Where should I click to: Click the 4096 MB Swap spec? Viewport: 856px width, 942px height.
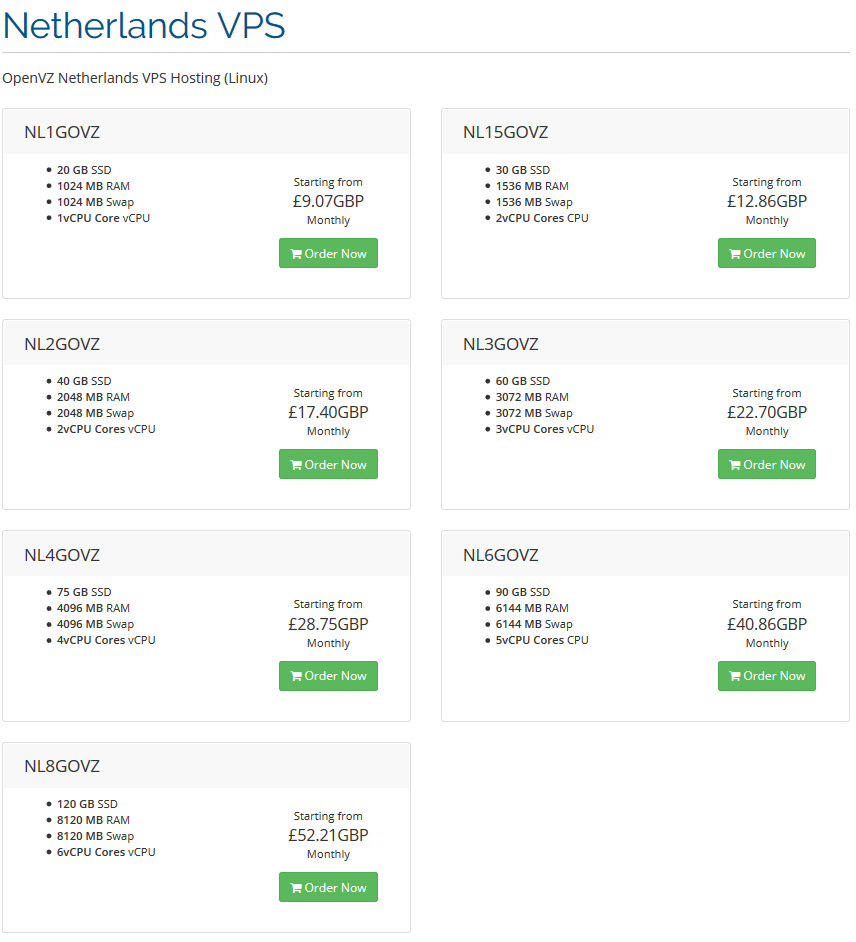coord(96,624)
